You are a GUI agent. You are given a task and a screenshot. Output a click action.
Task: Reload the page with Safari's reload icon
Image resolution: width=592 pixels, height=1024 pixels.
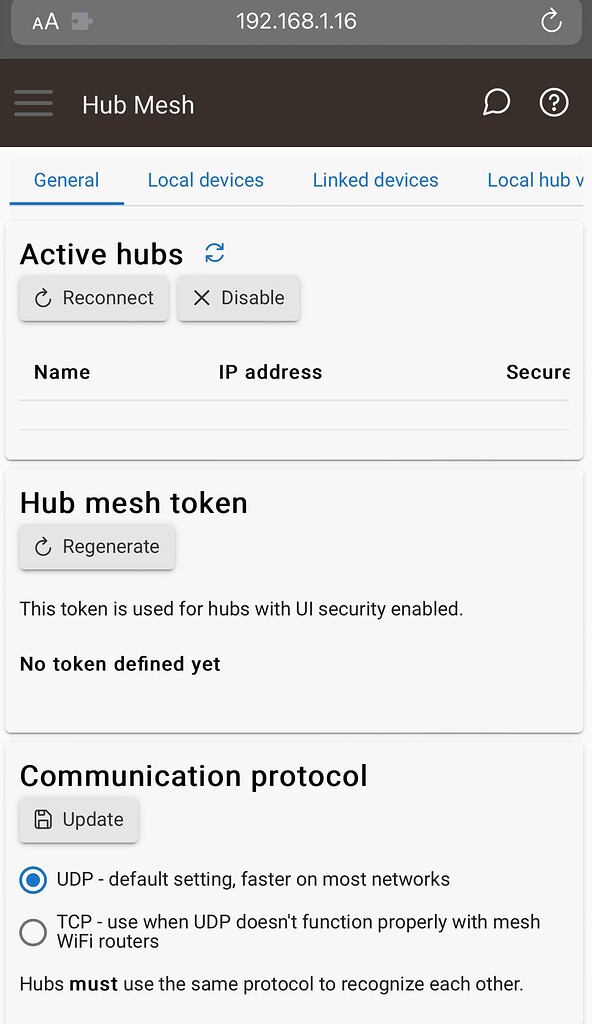[x=551, y=20]
